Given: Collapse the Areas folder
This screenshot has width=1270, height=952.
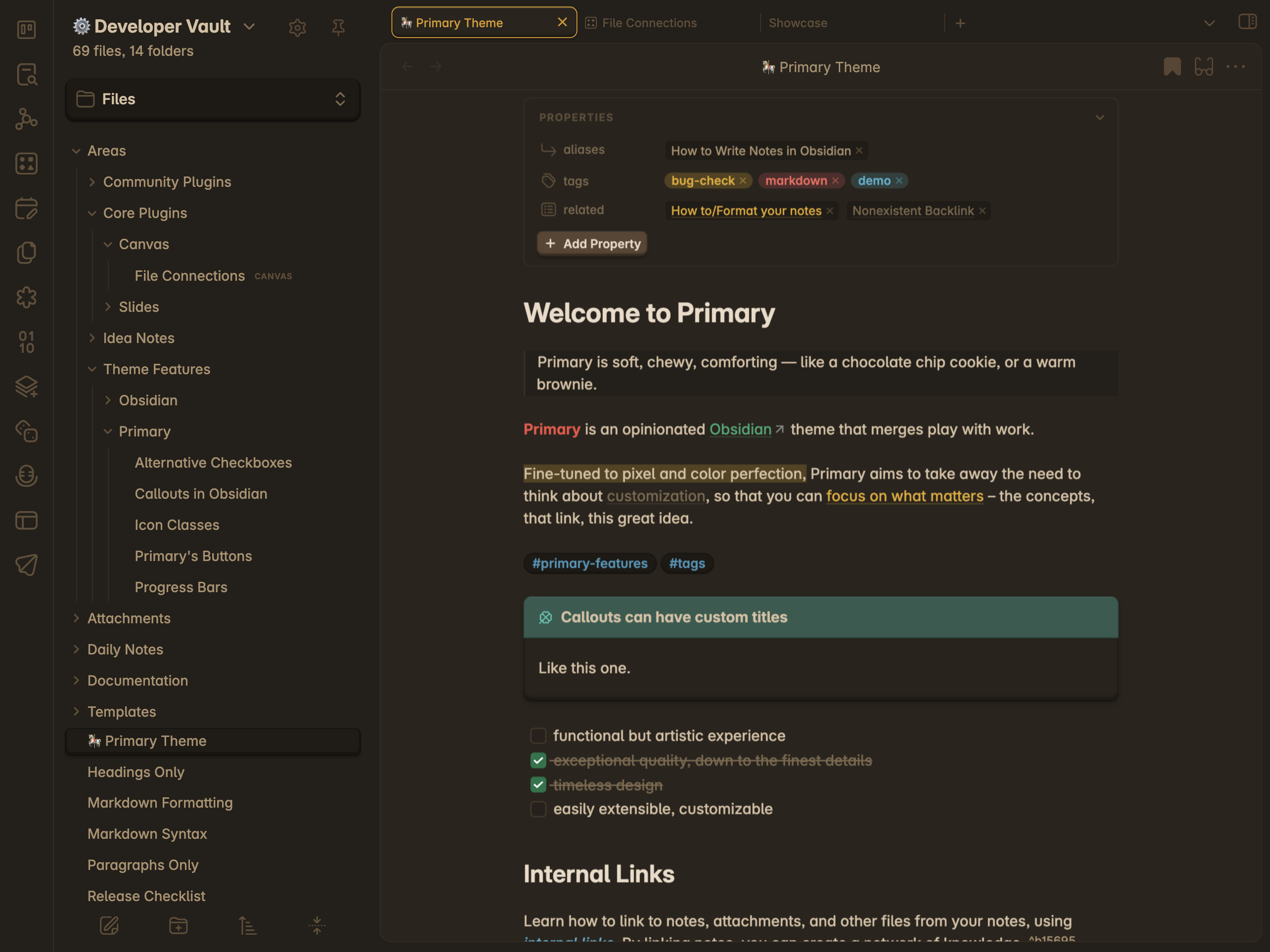Looking at the screenshot, I should [x=76, y=151].
